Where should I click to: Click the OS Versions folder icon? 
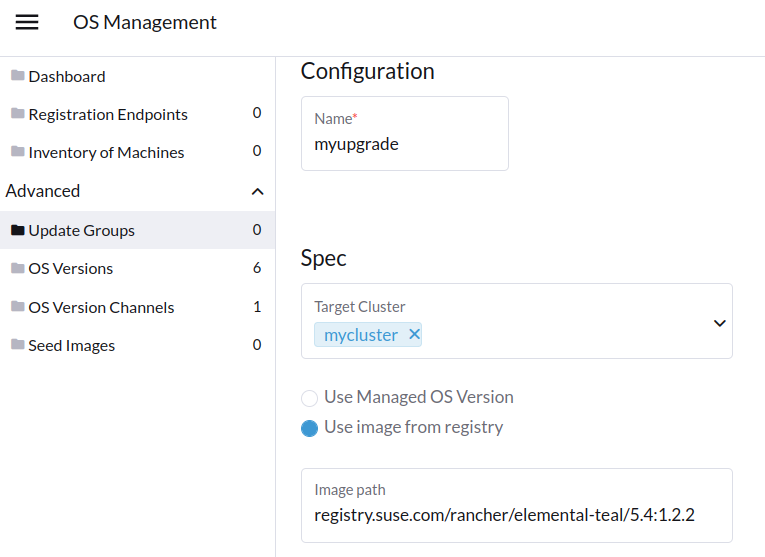coord(17,268)
